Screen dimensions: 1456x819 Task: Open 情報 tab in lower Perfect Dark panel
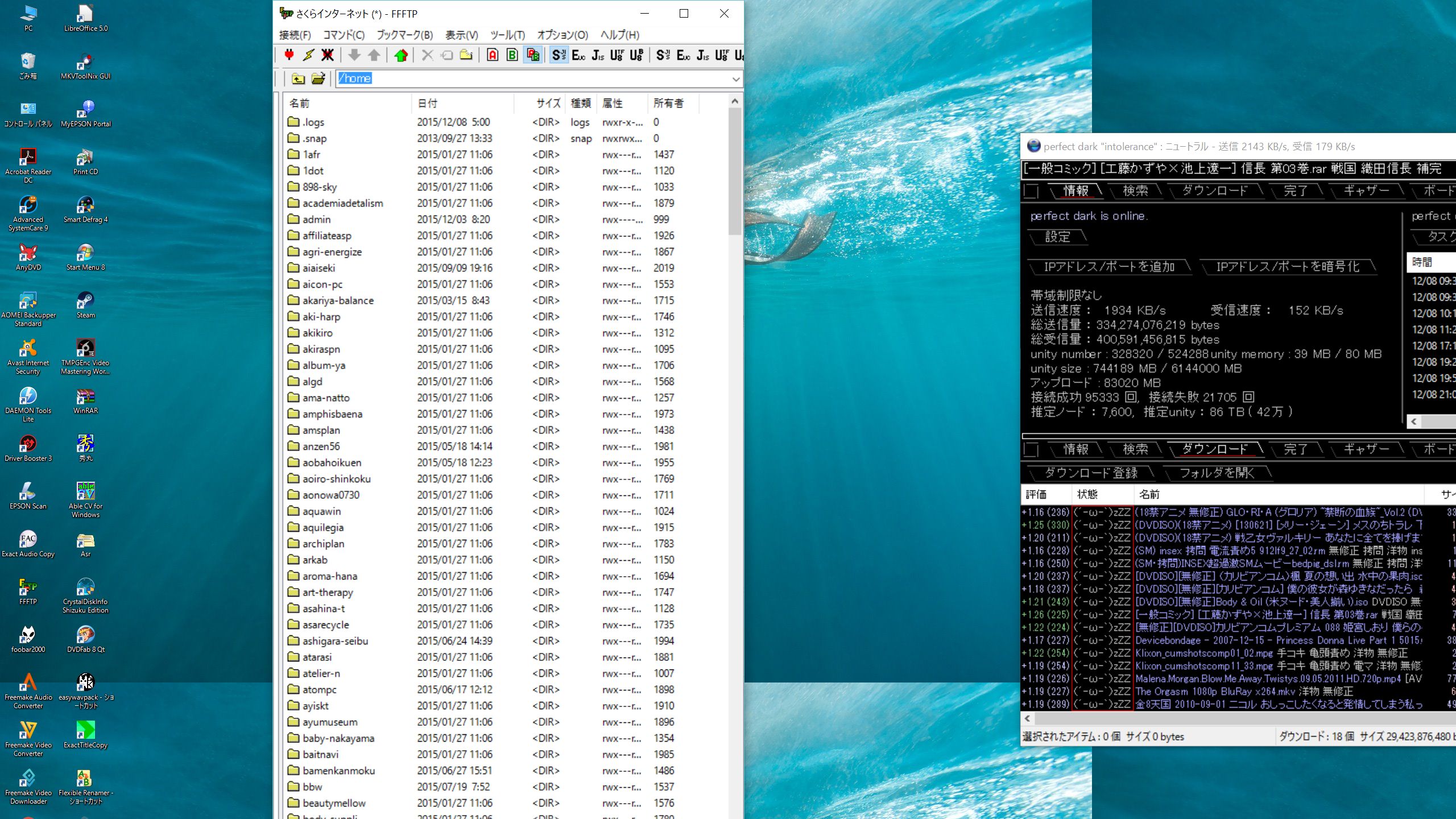pos(1076,449)
